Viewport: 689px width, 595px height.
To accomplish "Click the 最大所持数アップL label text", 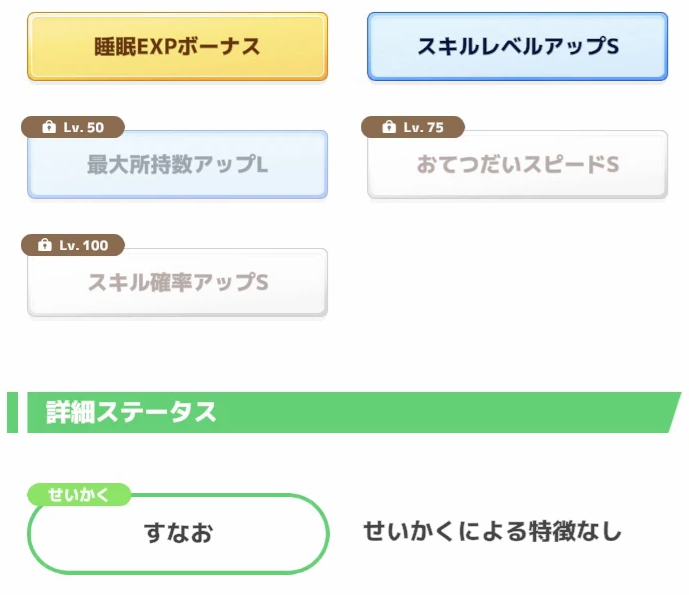I will [178, 164].
